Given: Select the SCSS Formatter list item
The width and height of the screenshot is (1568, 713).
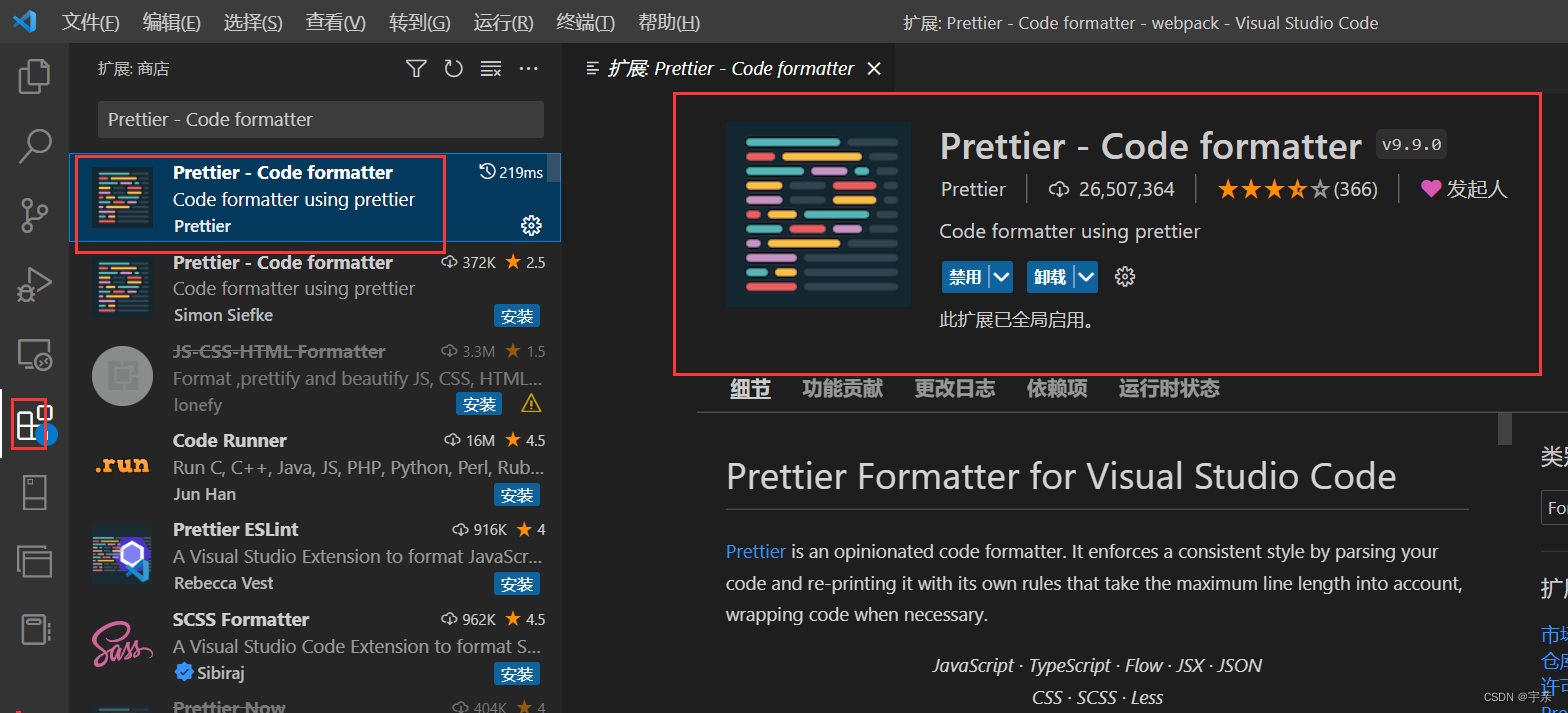Looking at the screenshot, I should coord(315,646).
